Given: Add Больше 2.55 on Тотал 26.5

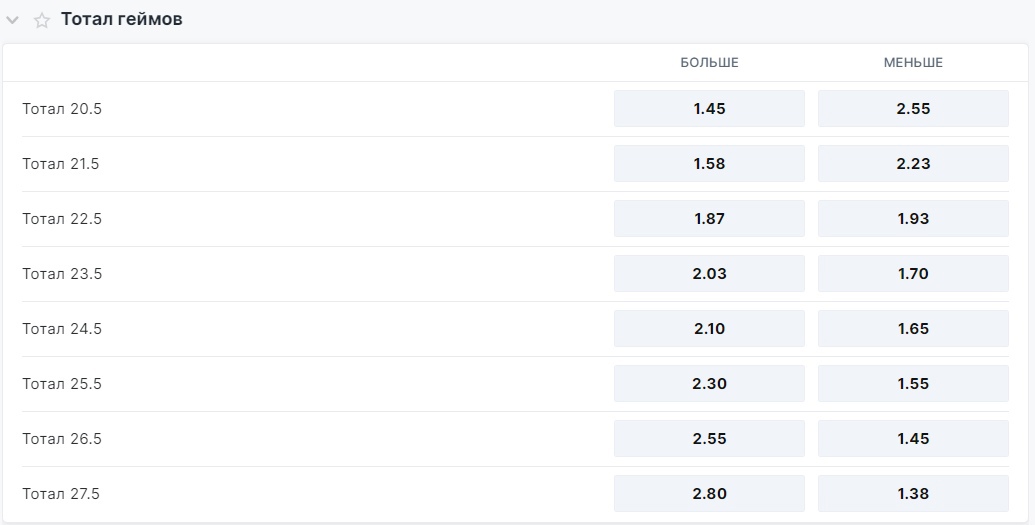Looking at the screenshot, I should point(709,439).
